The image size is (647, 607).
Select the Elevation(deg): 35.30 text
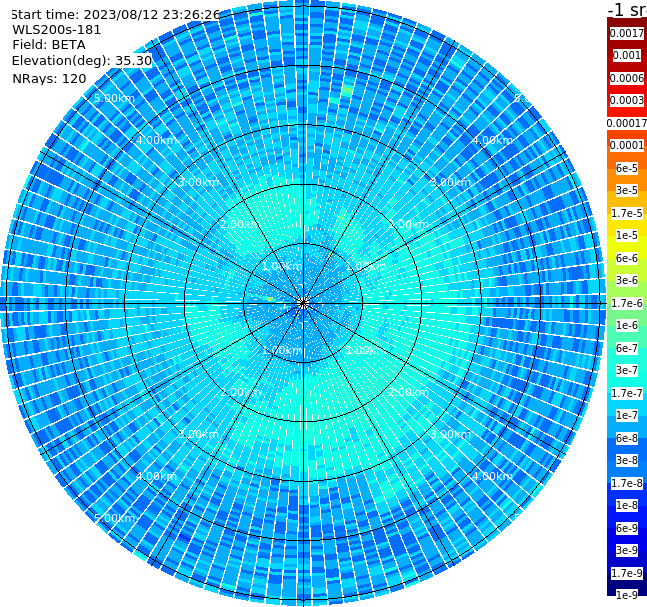pos(82,61)
